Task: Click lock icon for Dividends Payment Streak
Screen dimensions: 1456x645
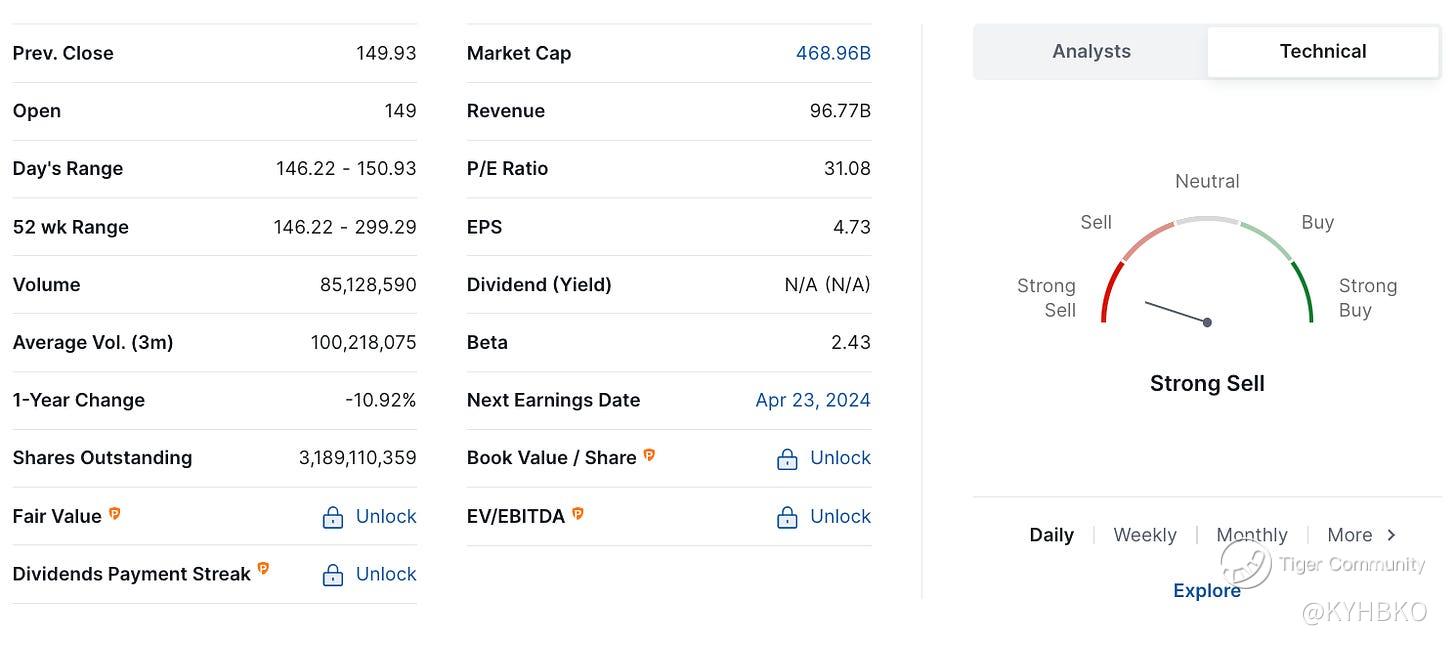Action: point(333,575)
